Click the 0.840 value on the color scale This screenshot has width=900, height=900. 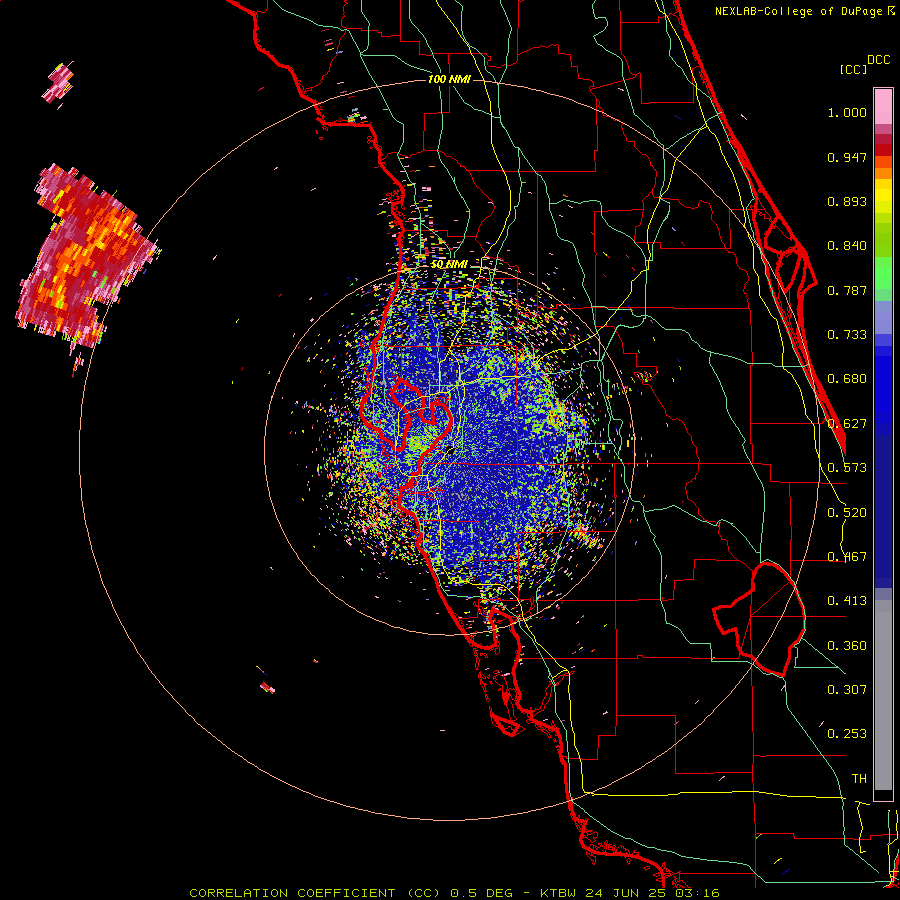(x=847, y=246)
